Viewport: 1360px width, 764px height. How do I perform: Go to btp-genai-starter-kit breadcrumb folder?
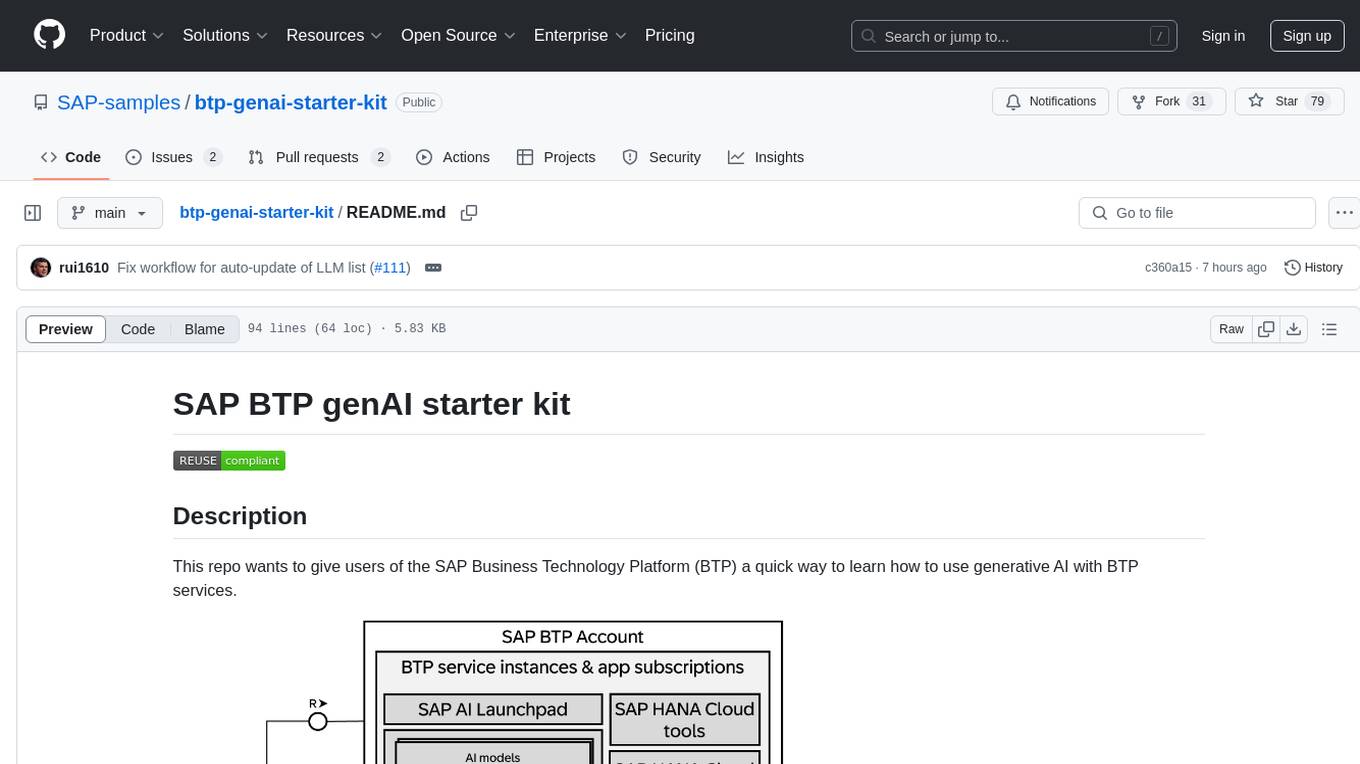coord(256,213)
